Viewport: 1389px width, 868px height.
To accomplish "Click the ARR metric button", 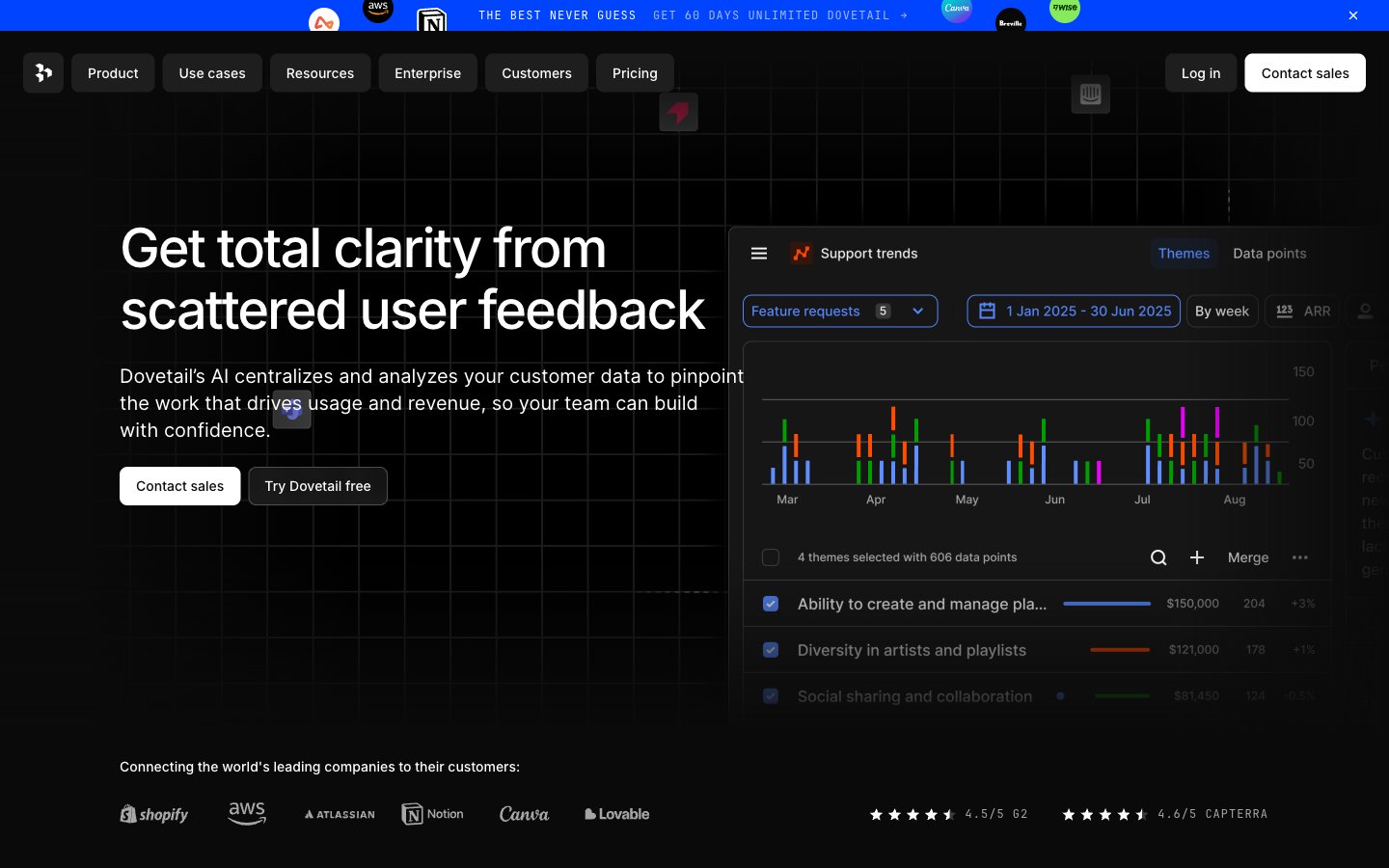I will [x=1302, y=311].
